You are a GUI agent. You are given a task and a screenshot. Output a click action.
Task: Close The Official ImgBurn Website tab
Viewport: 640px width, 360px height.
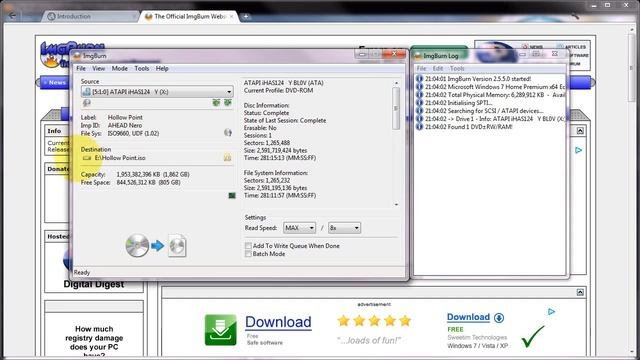click(231, 16)
